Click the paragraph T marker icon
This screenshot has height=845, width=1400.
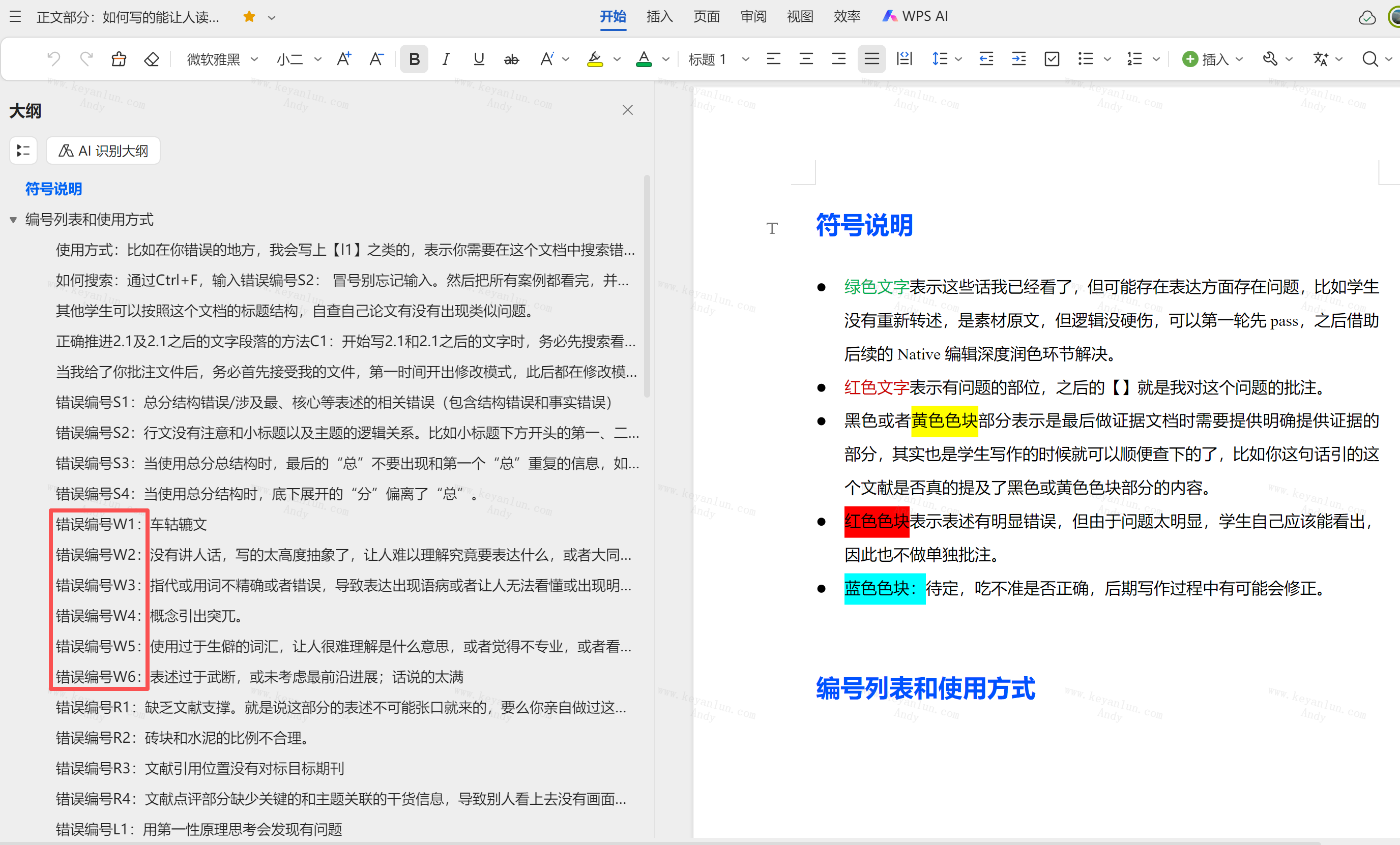(x=772, y=228)
